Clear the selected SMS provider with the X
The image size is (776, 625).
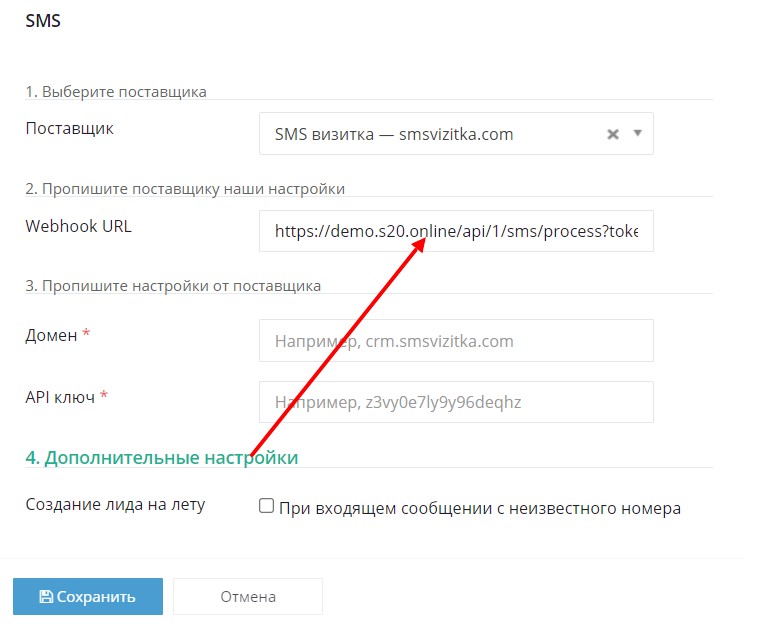click(613, 134)
